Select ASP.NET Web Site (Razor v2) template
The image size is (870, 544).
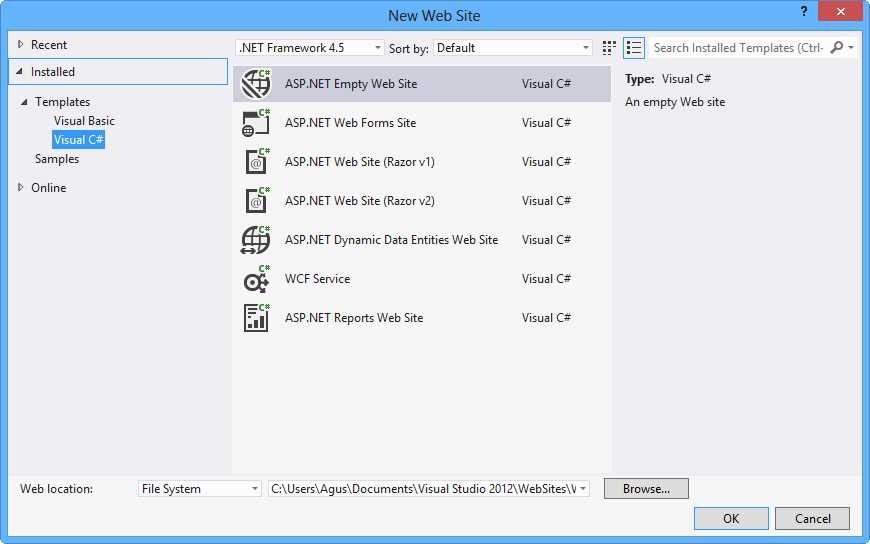[422, 200]
